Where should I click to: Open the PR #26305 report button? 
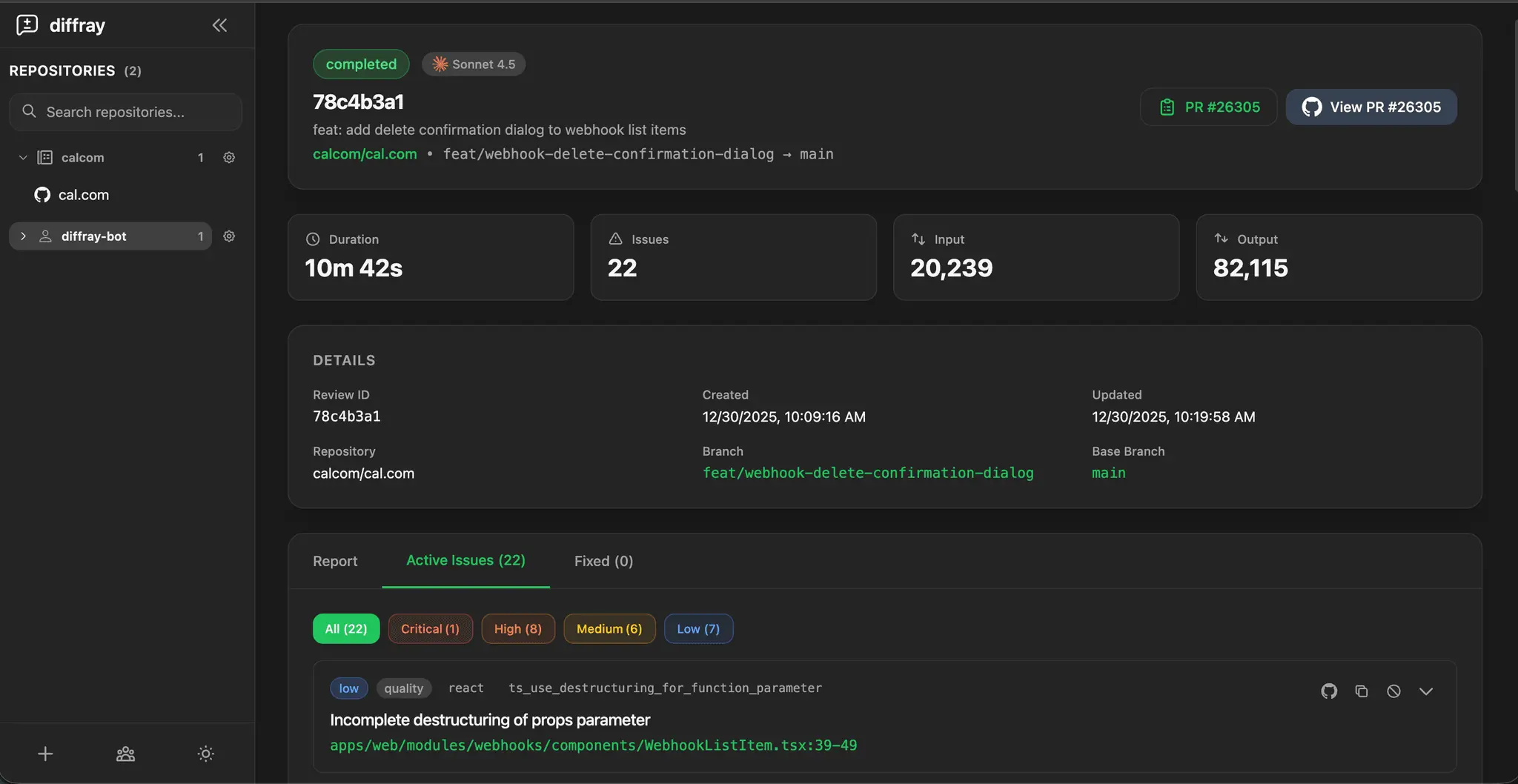point(1209,107)
